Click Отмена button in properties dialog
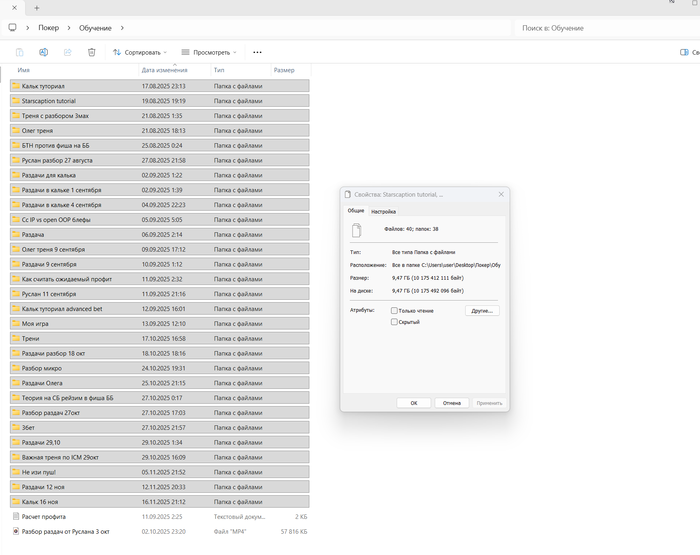Viewport: 700px width, 555px height. click(x=451, y=403)
